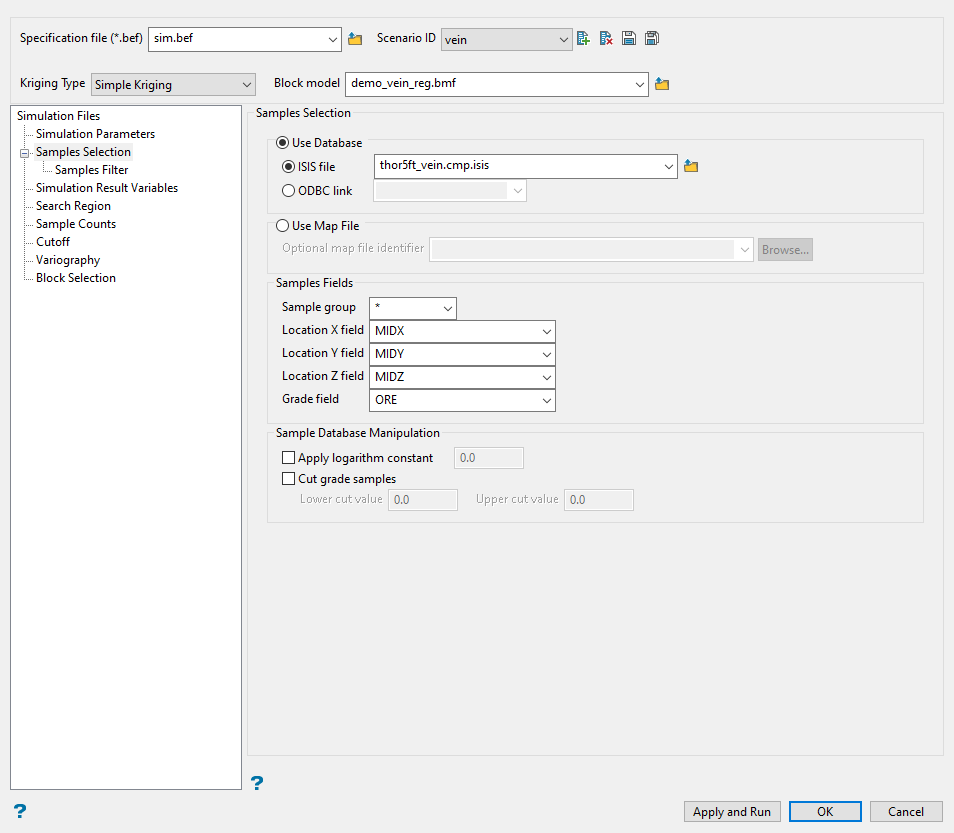This screenshot has height=833, width=954.
Task: Browse for the ISIS database file
Action: (x=691, y=167)
